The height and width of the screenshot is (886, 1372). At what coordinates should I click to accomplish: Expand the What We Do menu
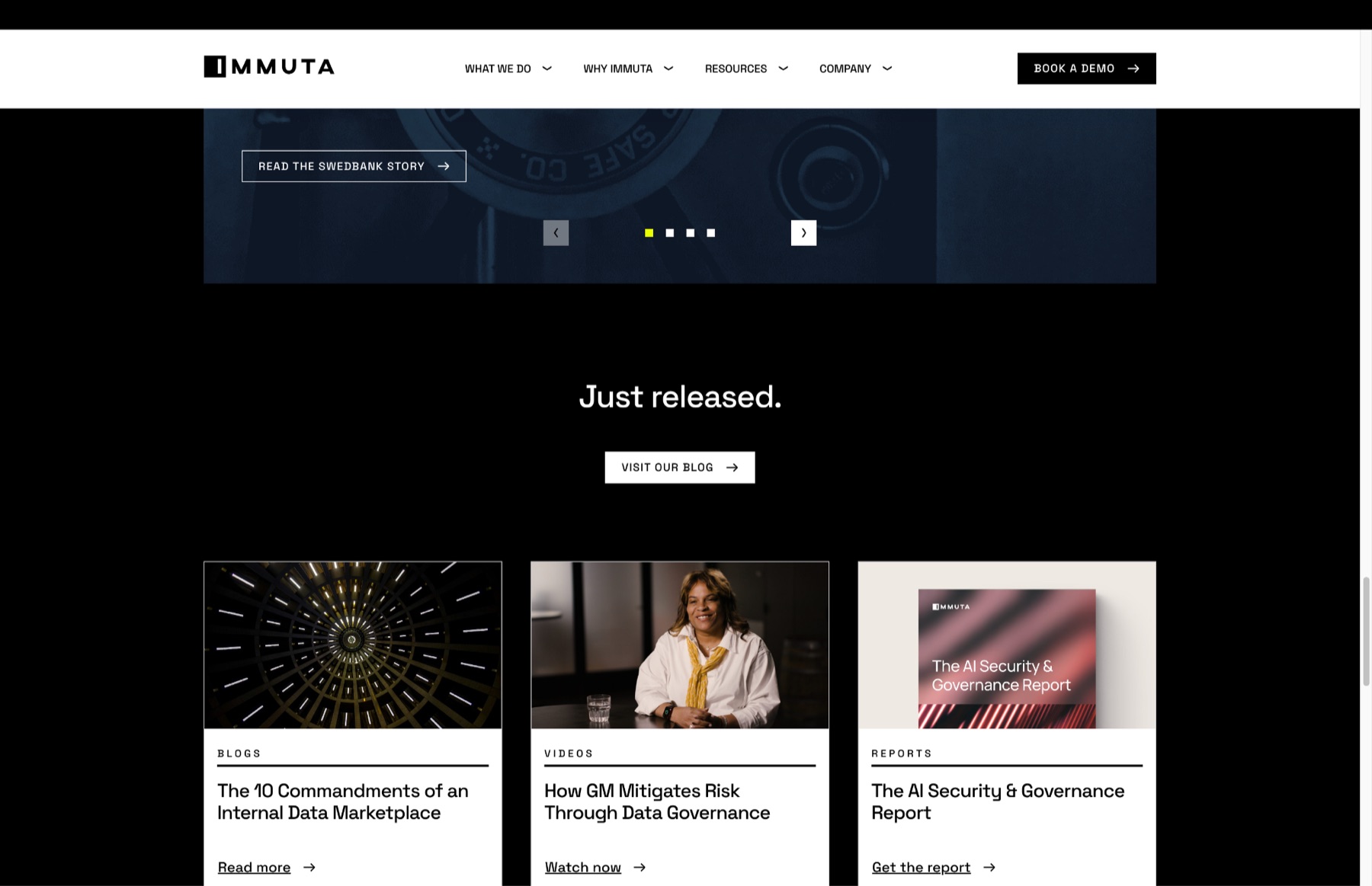(508, 69)
